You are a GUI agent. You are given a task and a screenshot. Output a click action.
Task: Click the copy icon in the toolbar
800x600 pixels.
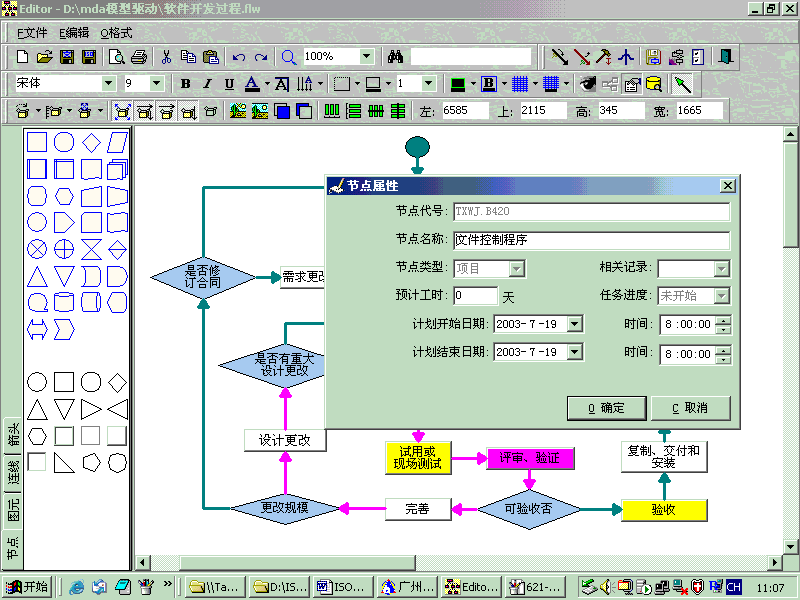[x=188, y=57]
